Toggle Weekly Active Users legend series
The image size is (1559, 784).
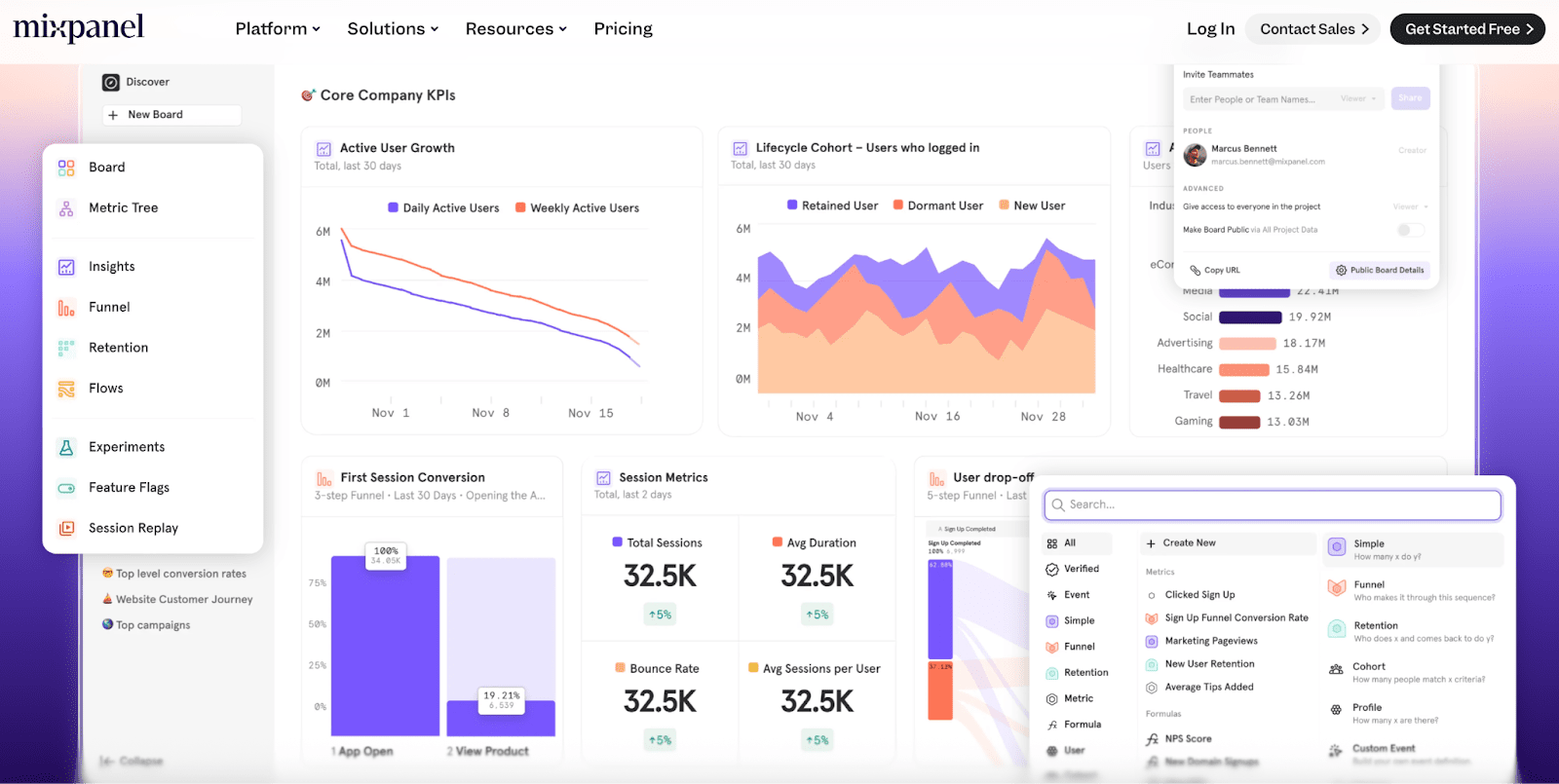tap(577, 208)
